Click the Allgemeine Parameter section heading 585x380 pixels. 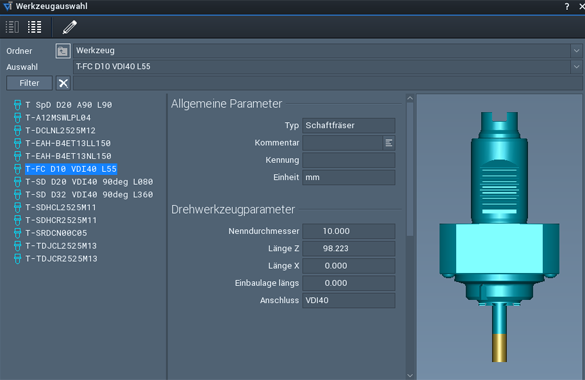pyautogui.click(x=226, y=104)
